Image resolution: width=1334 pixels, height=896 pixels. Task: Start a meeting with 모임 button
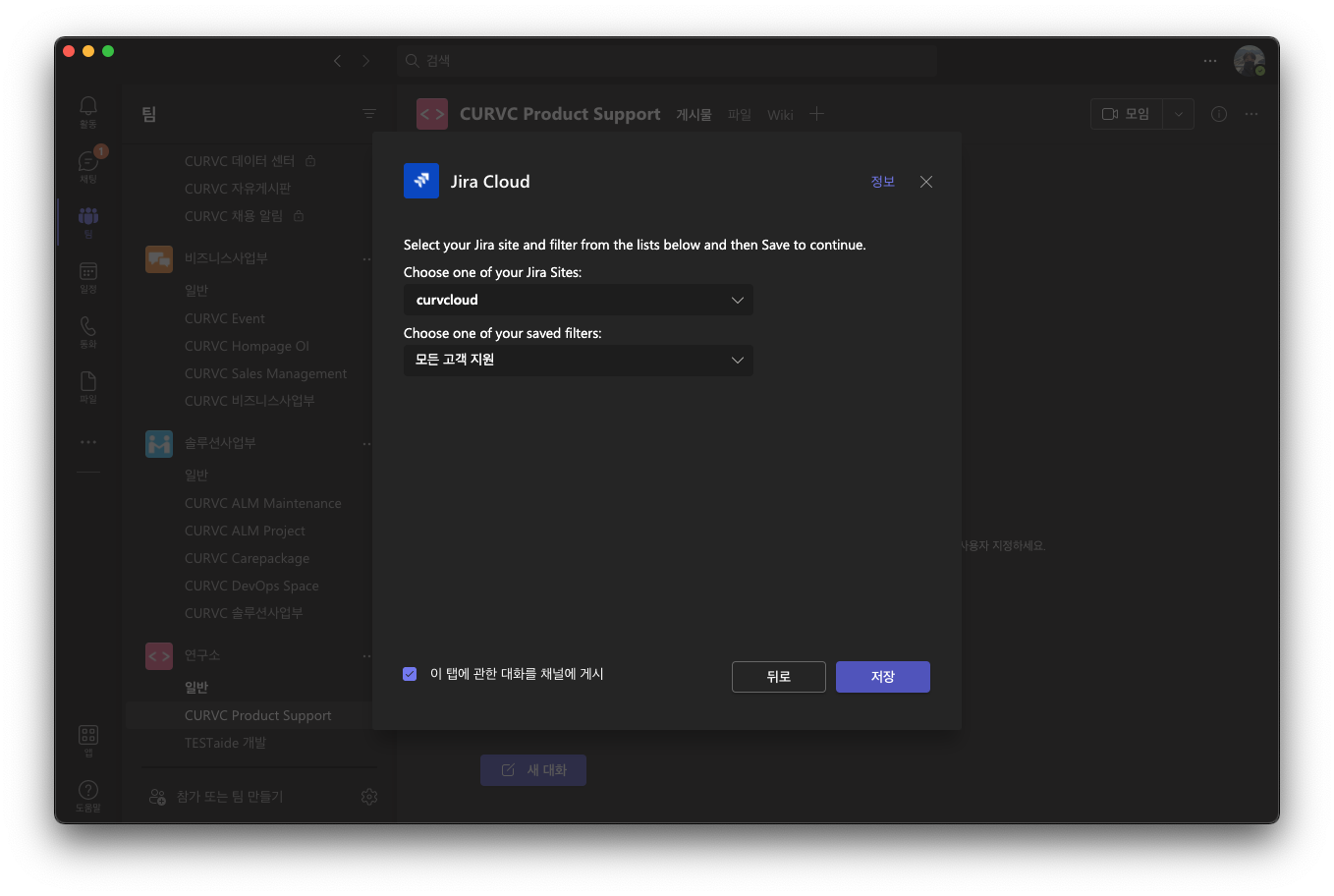1127,114
